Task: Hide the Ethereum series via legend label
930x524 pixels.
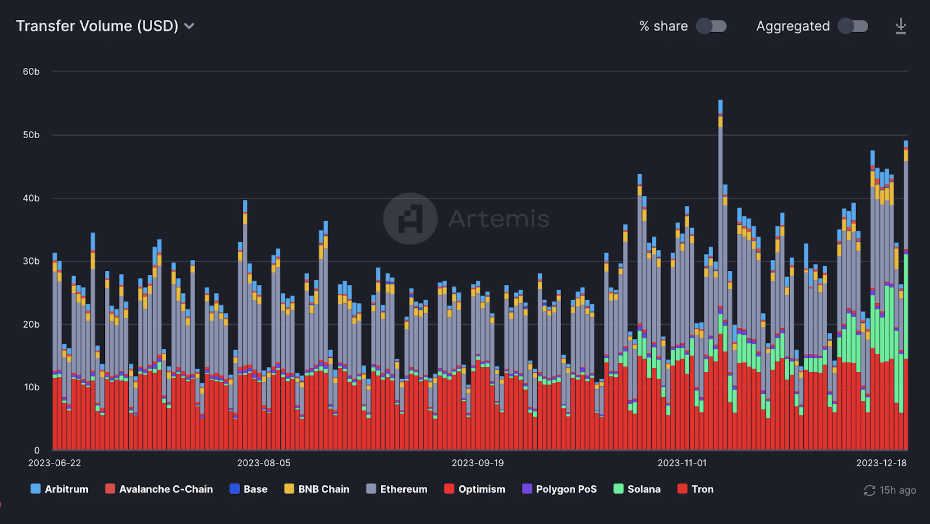Action: 403,489
